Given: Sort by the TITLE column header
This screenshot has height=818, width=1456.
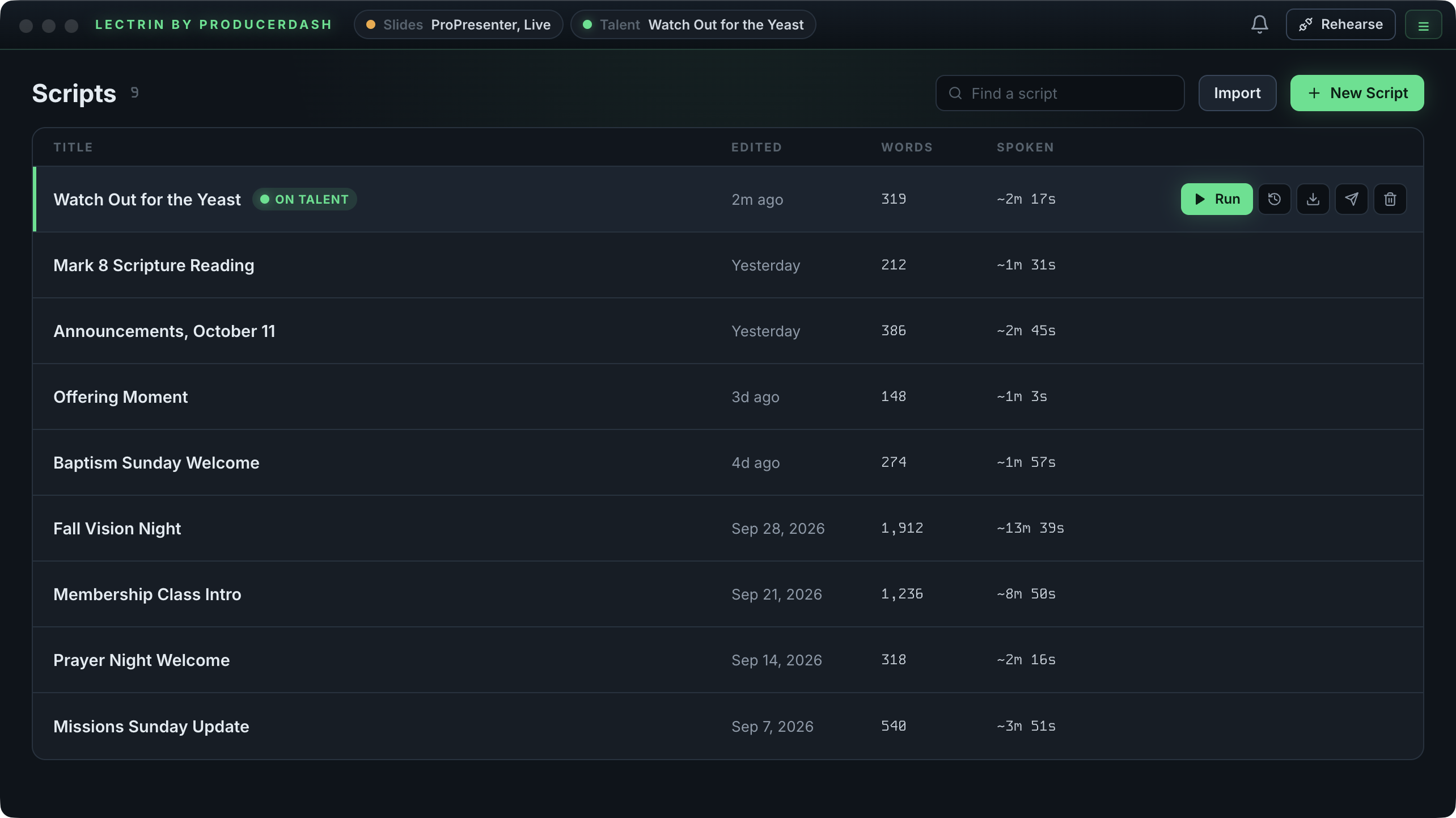Looking at the screenshot, I should 73,147.
